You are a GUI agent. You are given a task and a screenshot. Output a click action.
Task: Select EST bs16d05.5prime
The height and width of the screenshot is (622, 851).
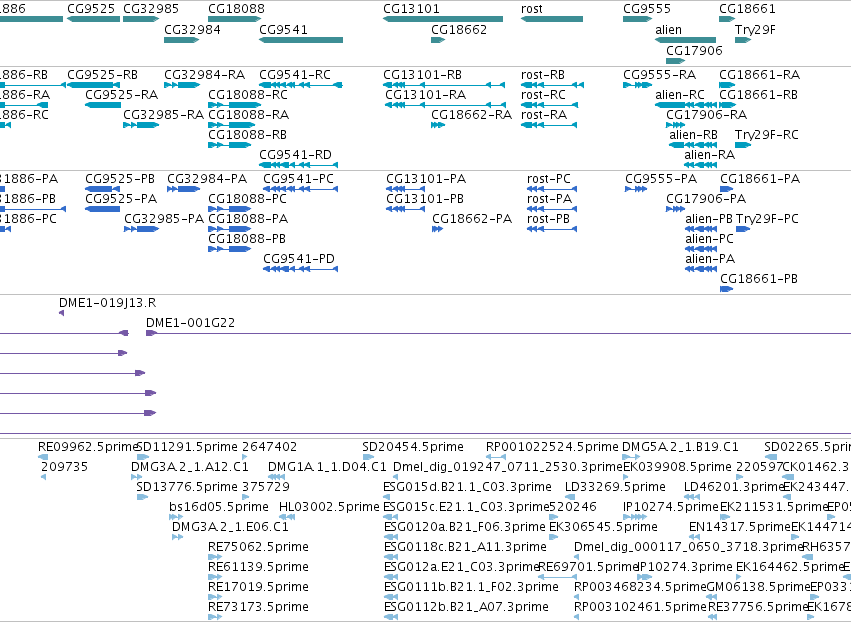click(x=219, y=507)
